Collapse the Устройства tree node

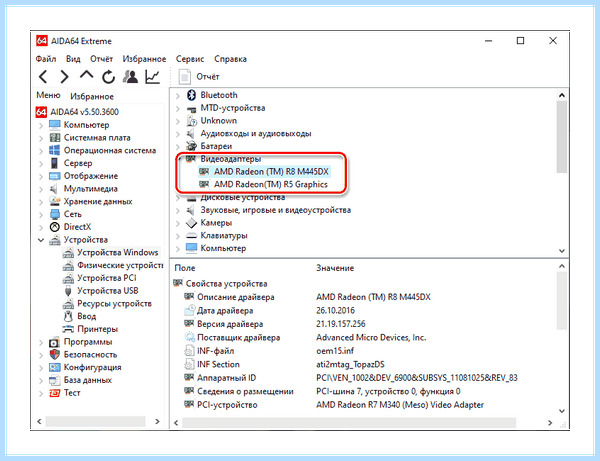coord(41,240)
